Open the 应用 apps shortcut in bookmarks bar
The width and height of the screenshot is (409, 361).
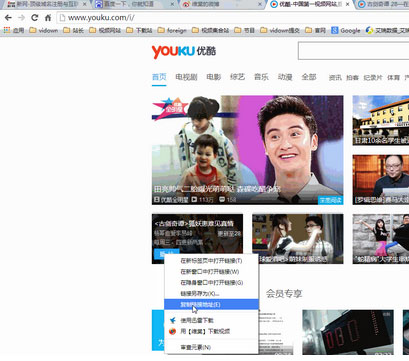(14, 30)
